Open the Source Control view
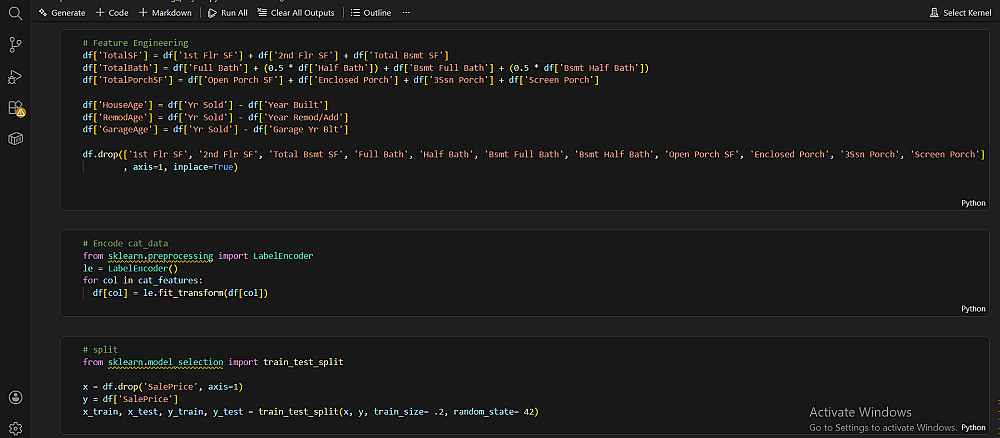The height and width of the screenshot is (438, 1000). [15, 44]
